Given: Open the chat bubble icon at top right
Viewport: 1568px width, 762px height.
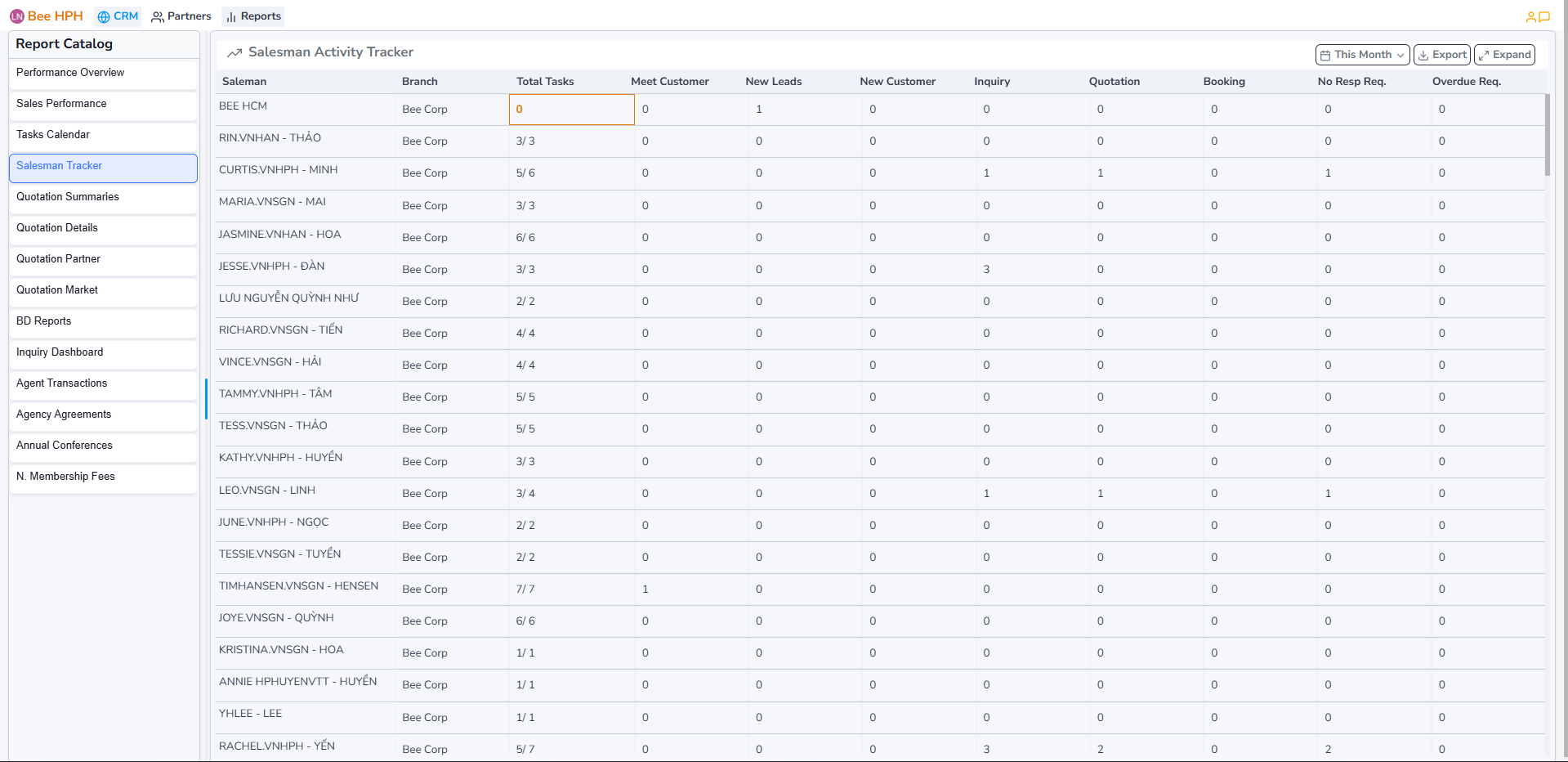Looking at the screenshot, I should [1547, 16].
